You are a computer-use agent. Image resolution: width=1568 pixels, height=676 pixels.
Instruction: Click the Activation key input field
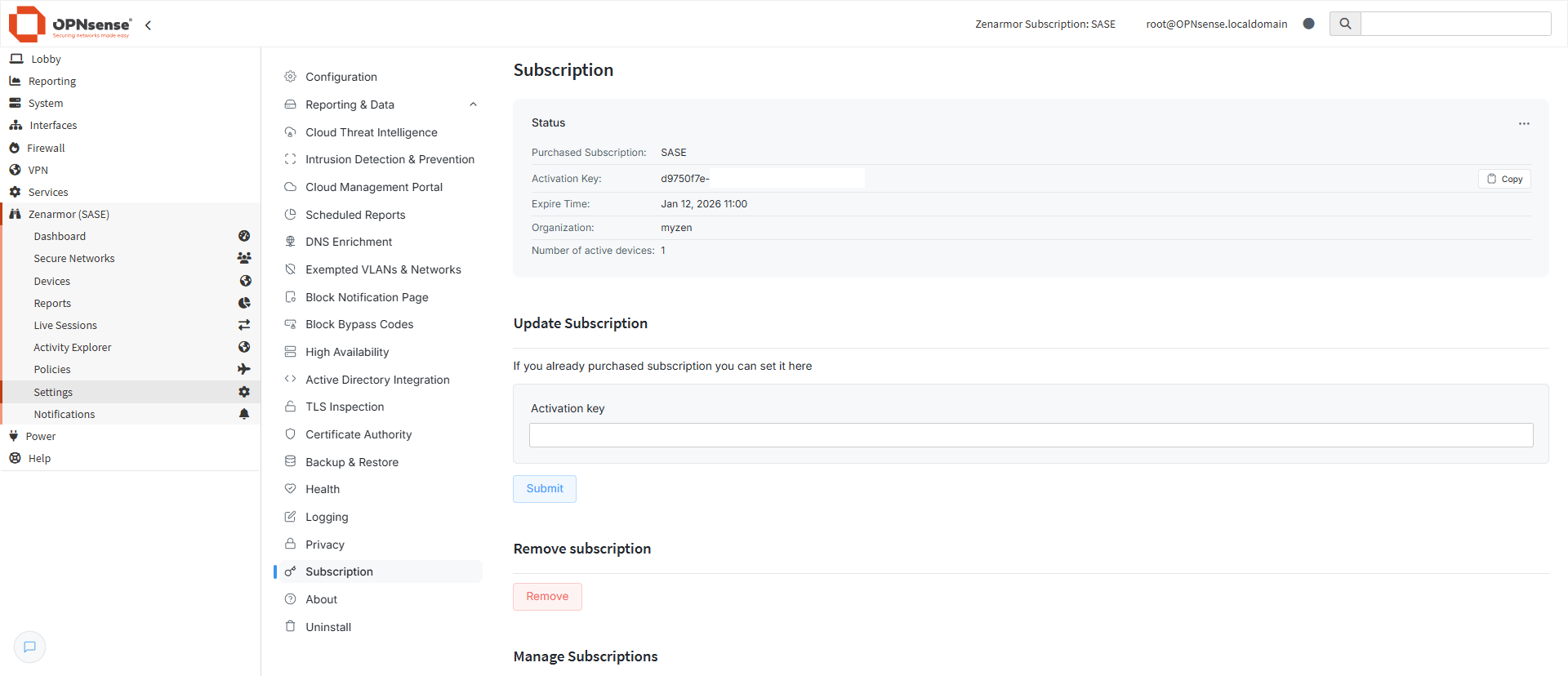click(1031, 435)
